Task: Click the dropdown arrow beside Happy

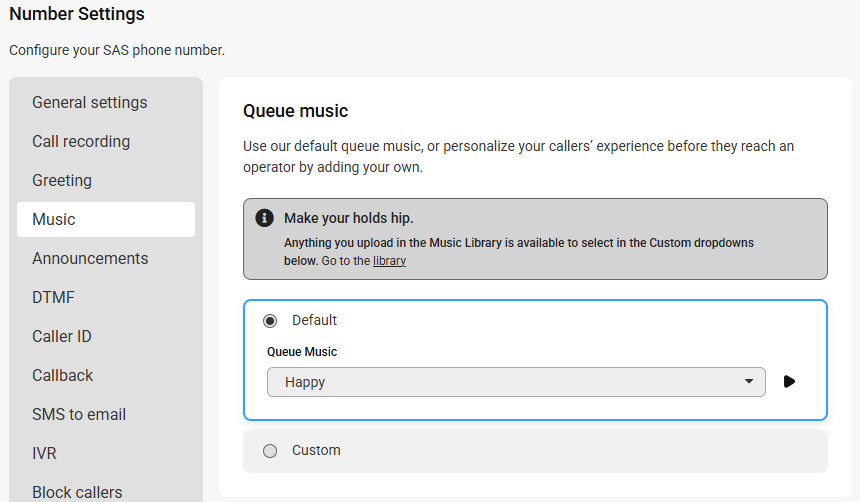Action: point(749,381)
